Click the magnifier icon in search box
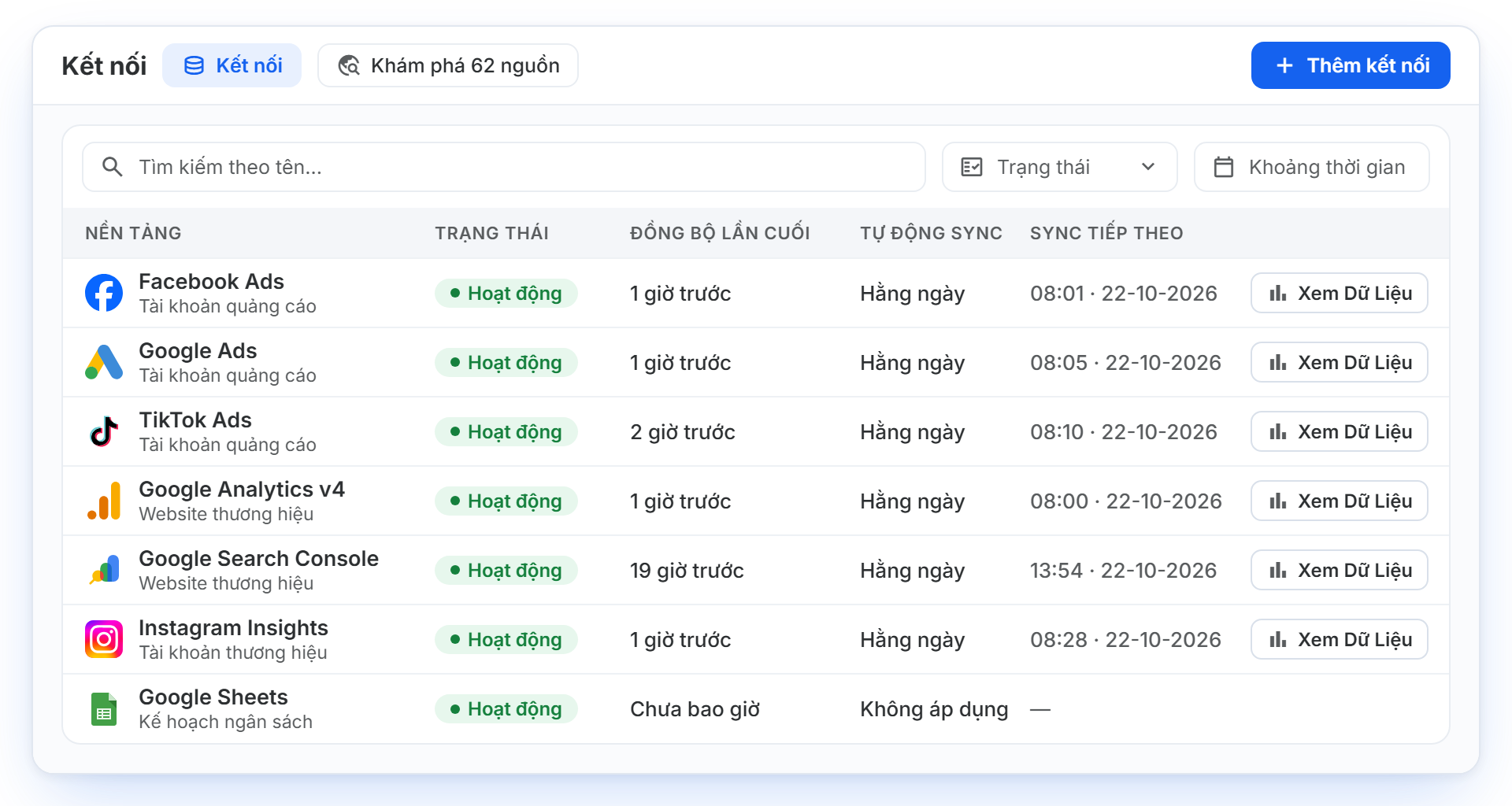 pyautogui.click(x=113, y=167)
